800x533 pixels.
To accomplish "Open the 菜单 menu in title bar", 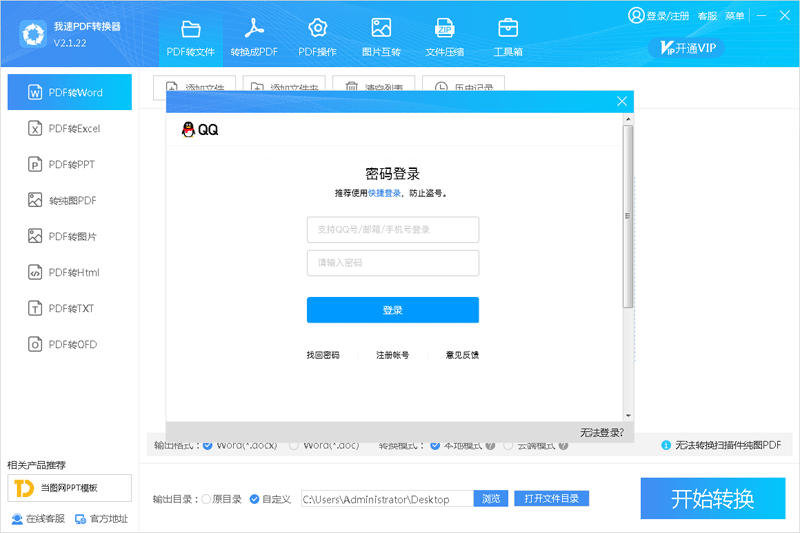I will pos(735,16).
